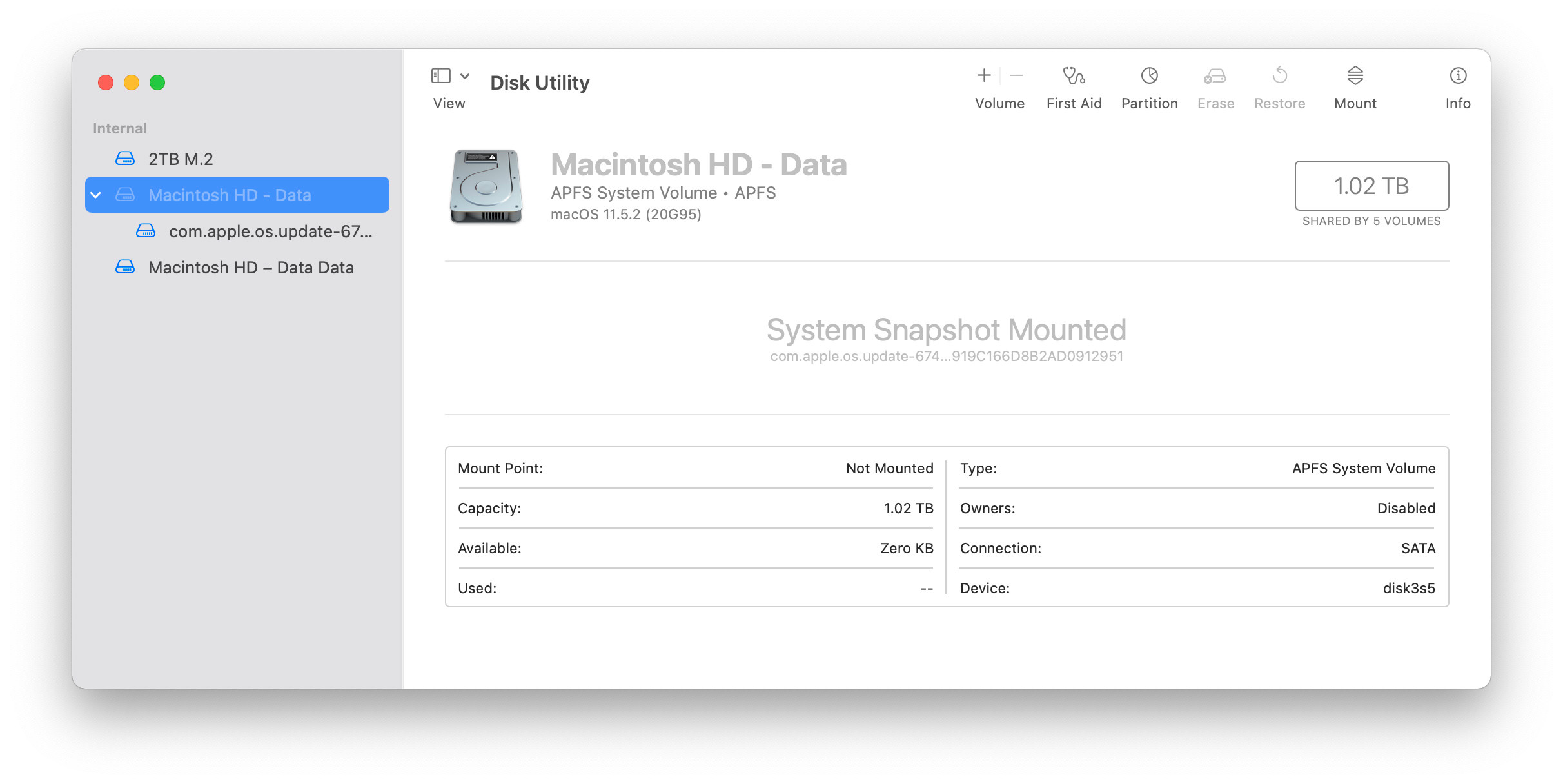Click the selected Macintosh HD - Data row

click(x=230, y=195)
